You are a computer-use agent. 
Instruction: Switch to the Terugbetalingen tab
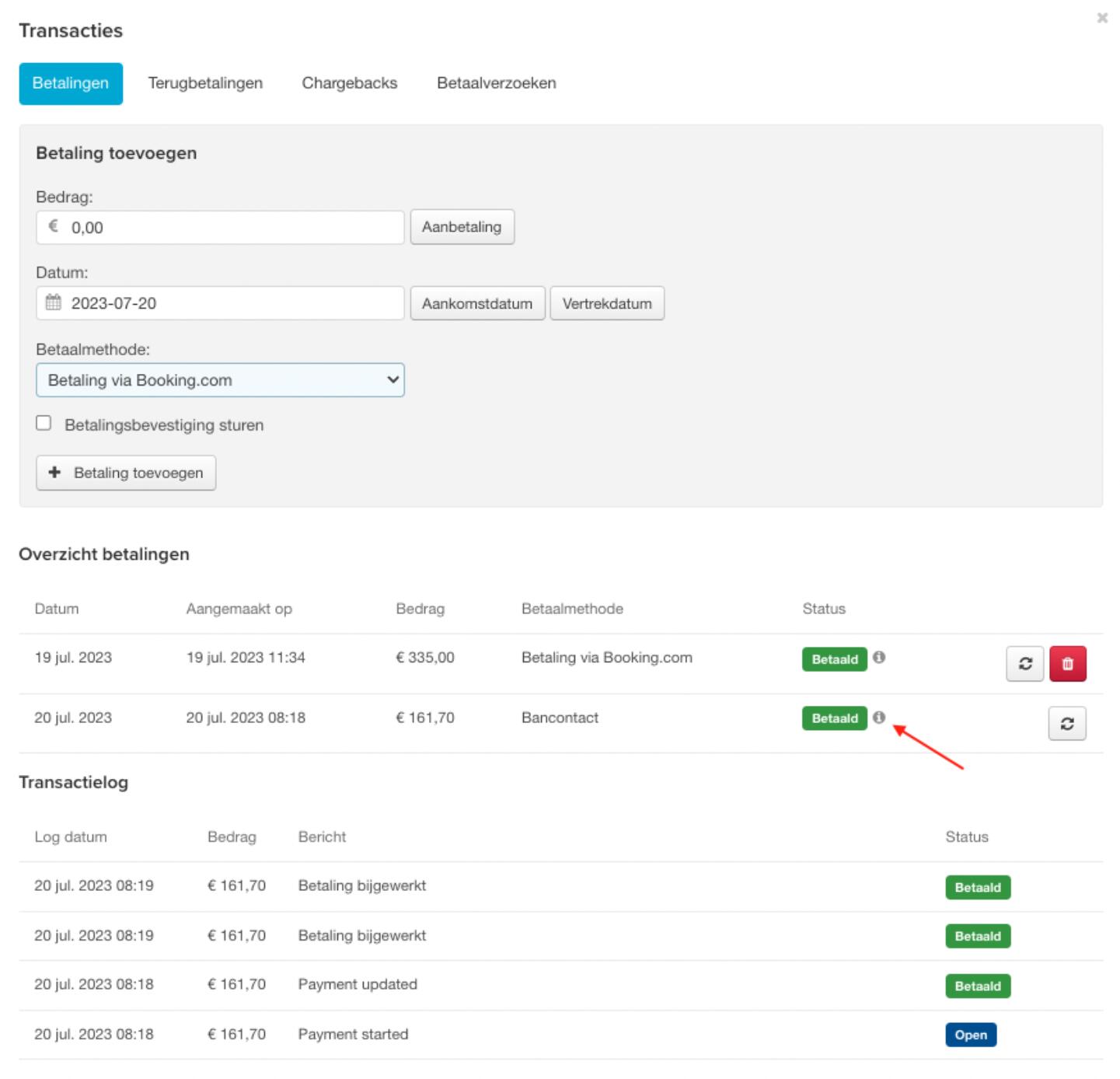click(205, 83)
